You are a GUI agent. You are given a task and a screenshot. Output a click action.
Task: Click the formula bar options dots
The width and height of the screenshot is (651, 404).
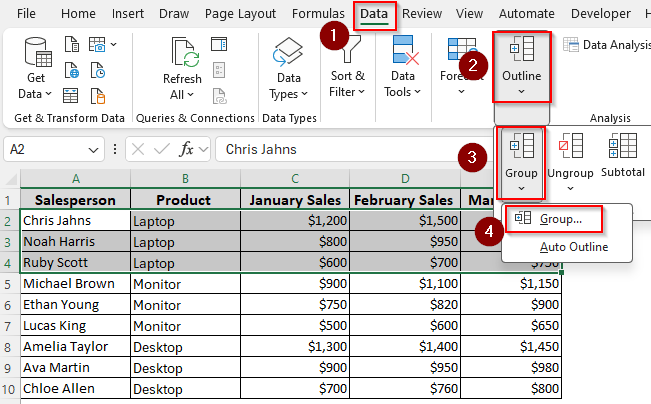(x=115, y=149)
